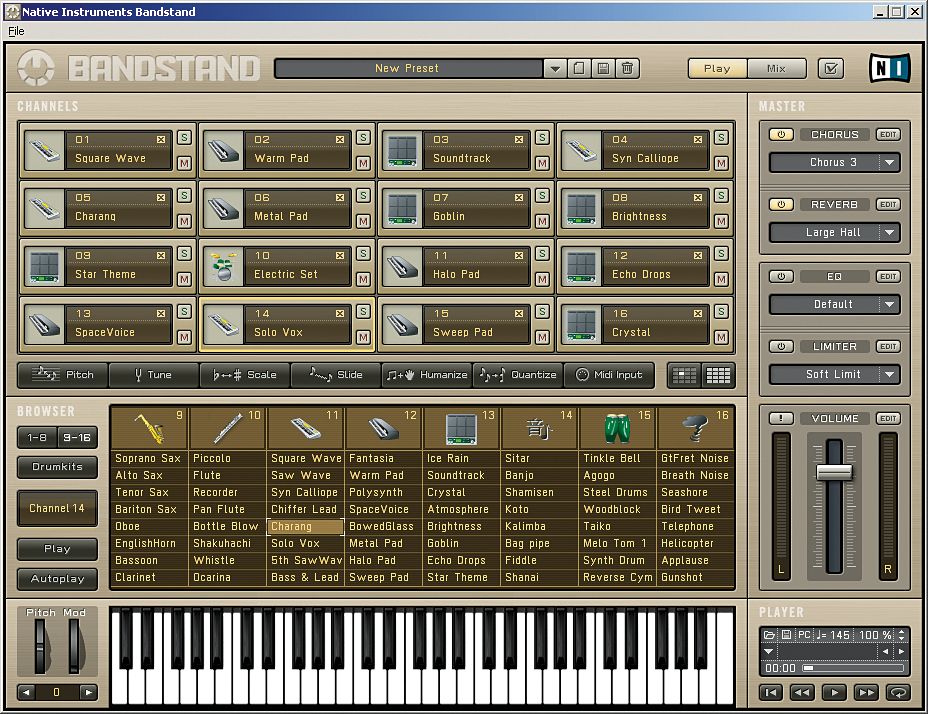Enable the Limiter power switch
Viewport: 928px width, 714px height.
781,346
